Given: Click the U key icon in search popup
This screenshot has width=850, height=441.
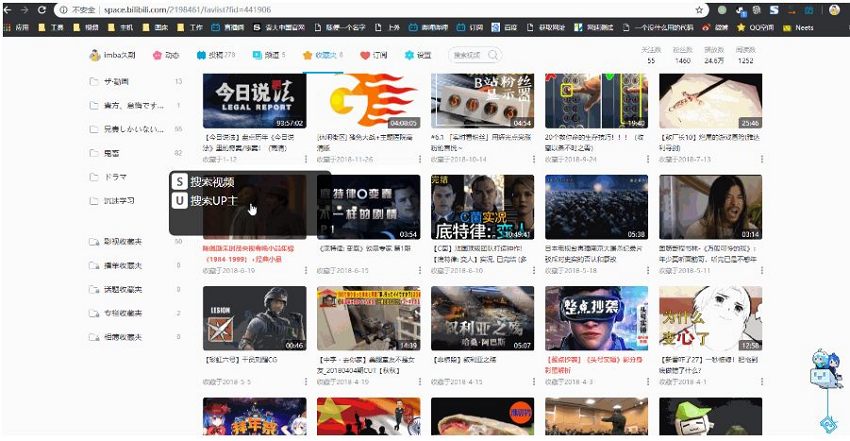Looking at the screenshot, I should (x=179, y=200).
